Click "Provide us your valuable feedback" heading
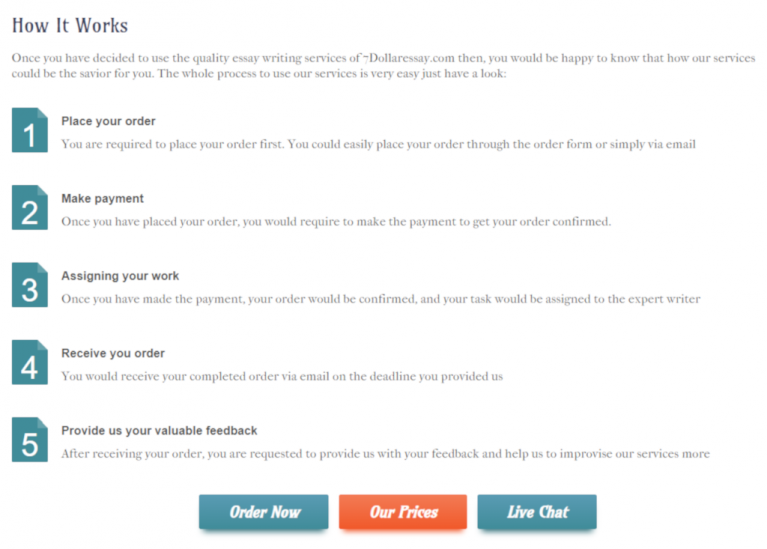Image resolution: width=767 pixels, height=549 pixels. (159, 430)
